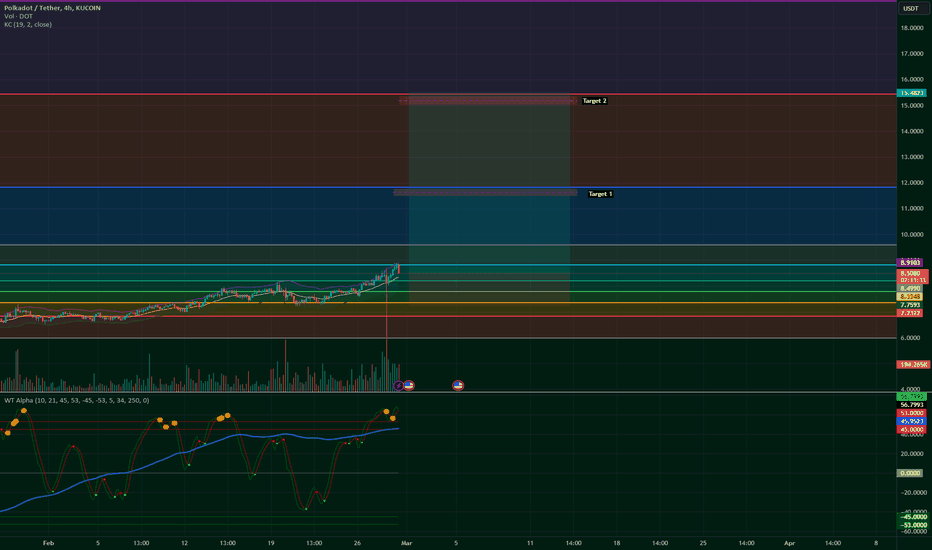The image size is (932, 550).
Task: Click the 7.7593 price label
Action: tap(911, 305)
